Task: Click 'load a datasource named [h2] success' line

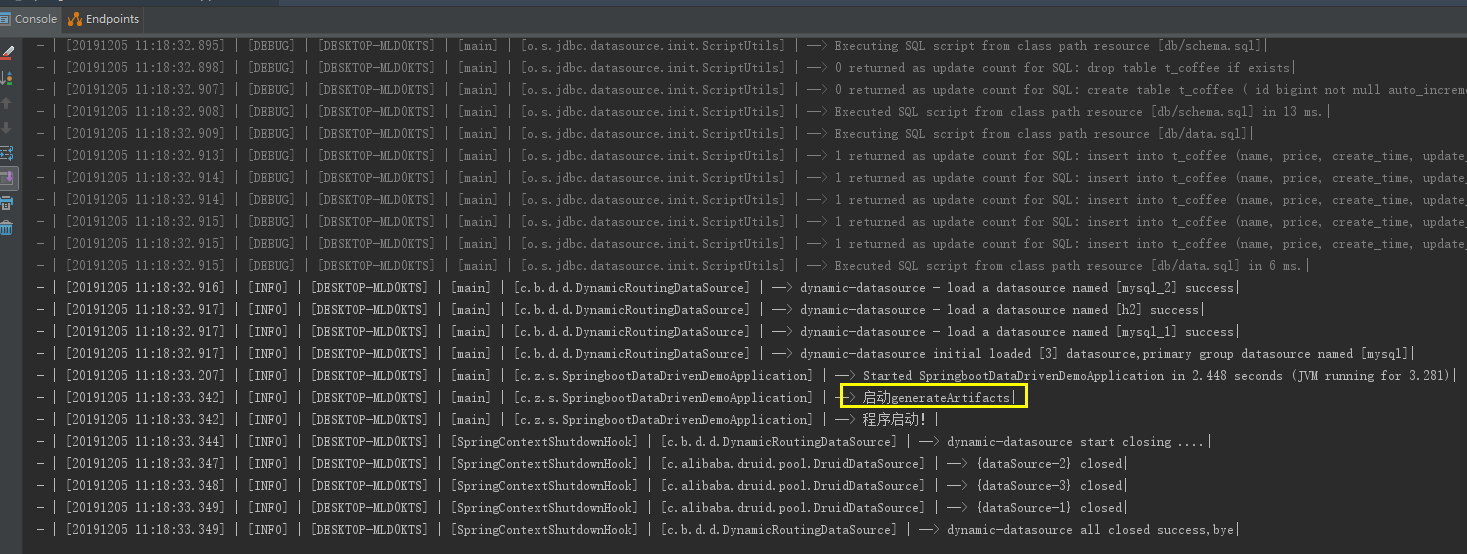Action: (618, 310)
